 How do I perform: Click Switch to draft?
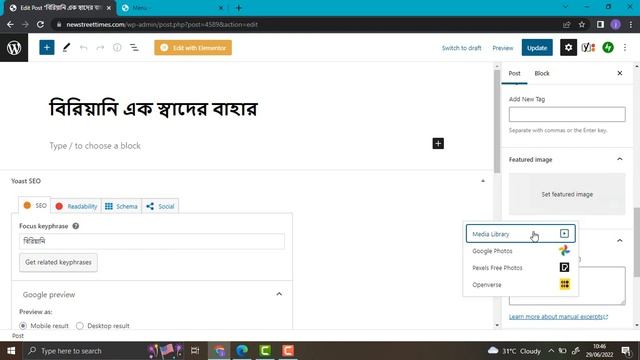[x=461, y=48]
